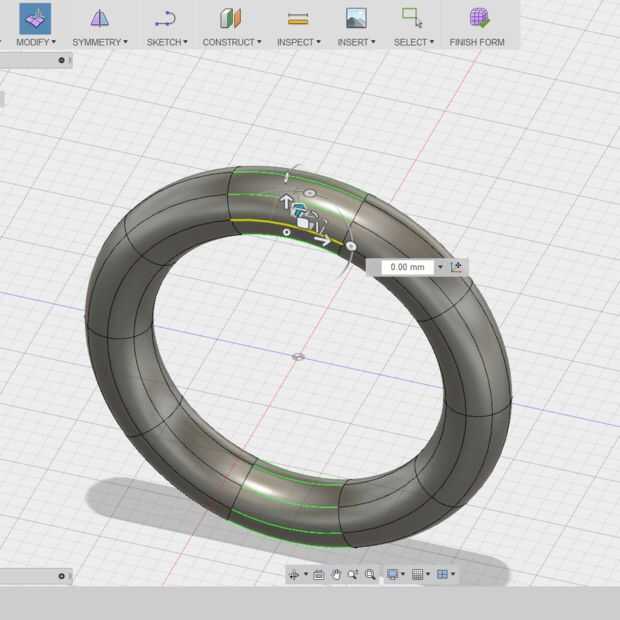Screen dimensions: 620x620
Task: Open the MODIFY dropdown menu
Action: pyautogui.click(x=36, y=42)
